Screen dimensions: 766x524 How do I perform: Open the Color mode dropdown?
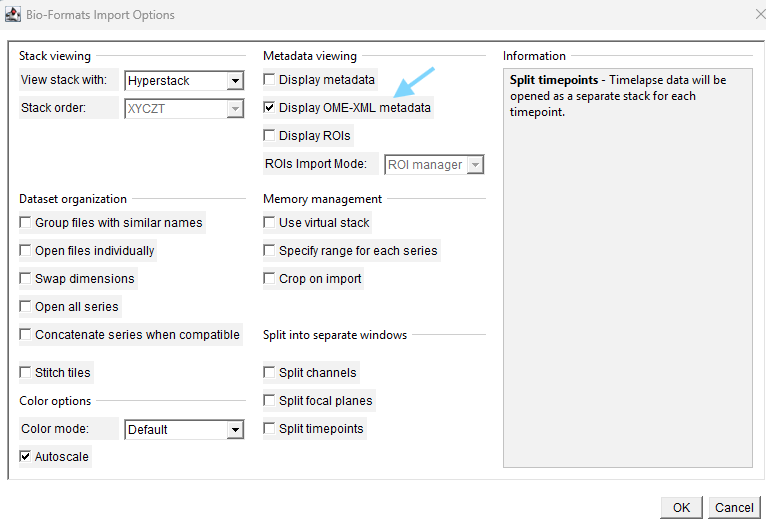[184, 430]
